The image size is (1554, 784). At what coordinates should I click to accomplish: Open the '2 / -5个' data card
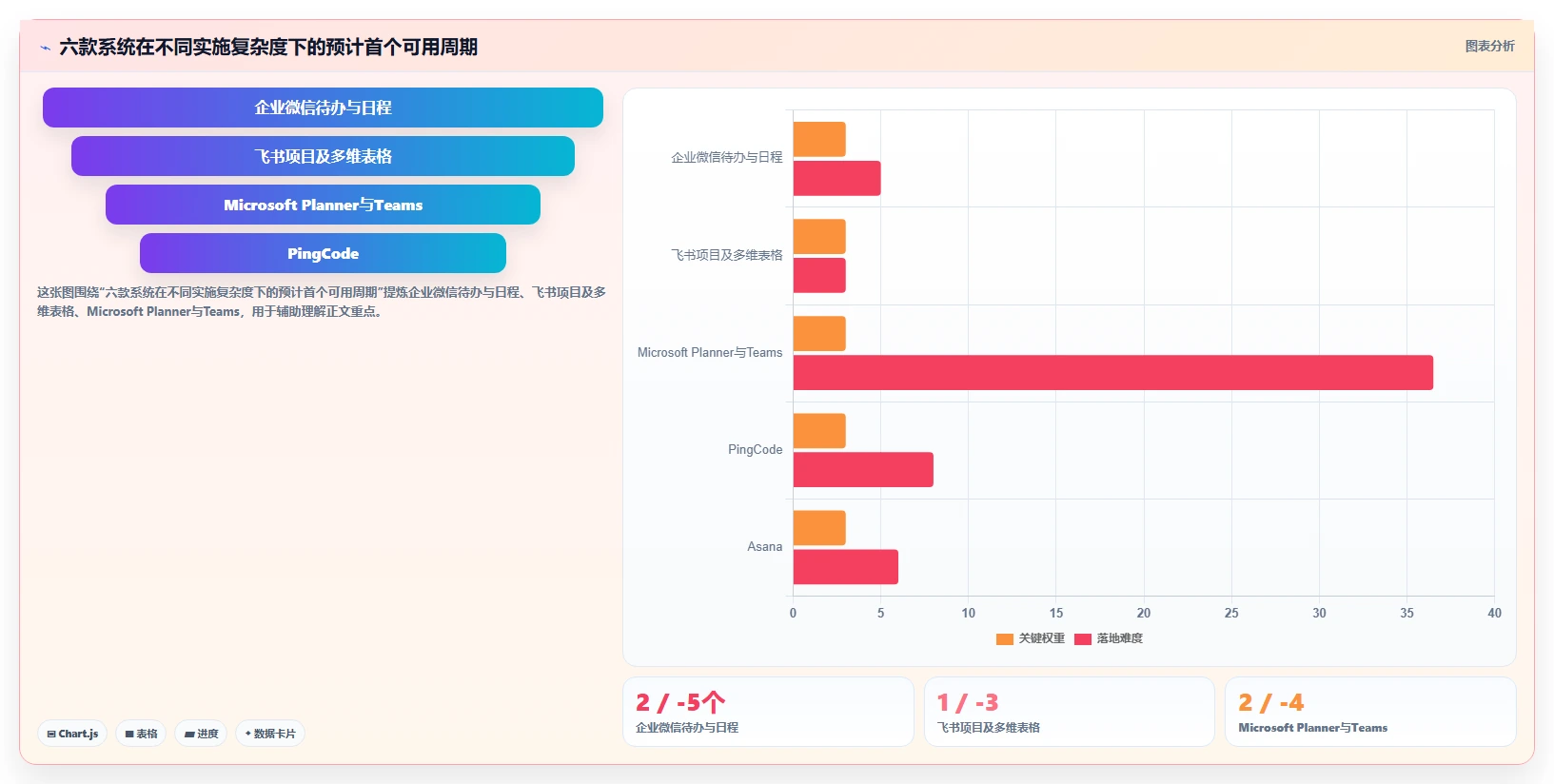coord(768,712)
